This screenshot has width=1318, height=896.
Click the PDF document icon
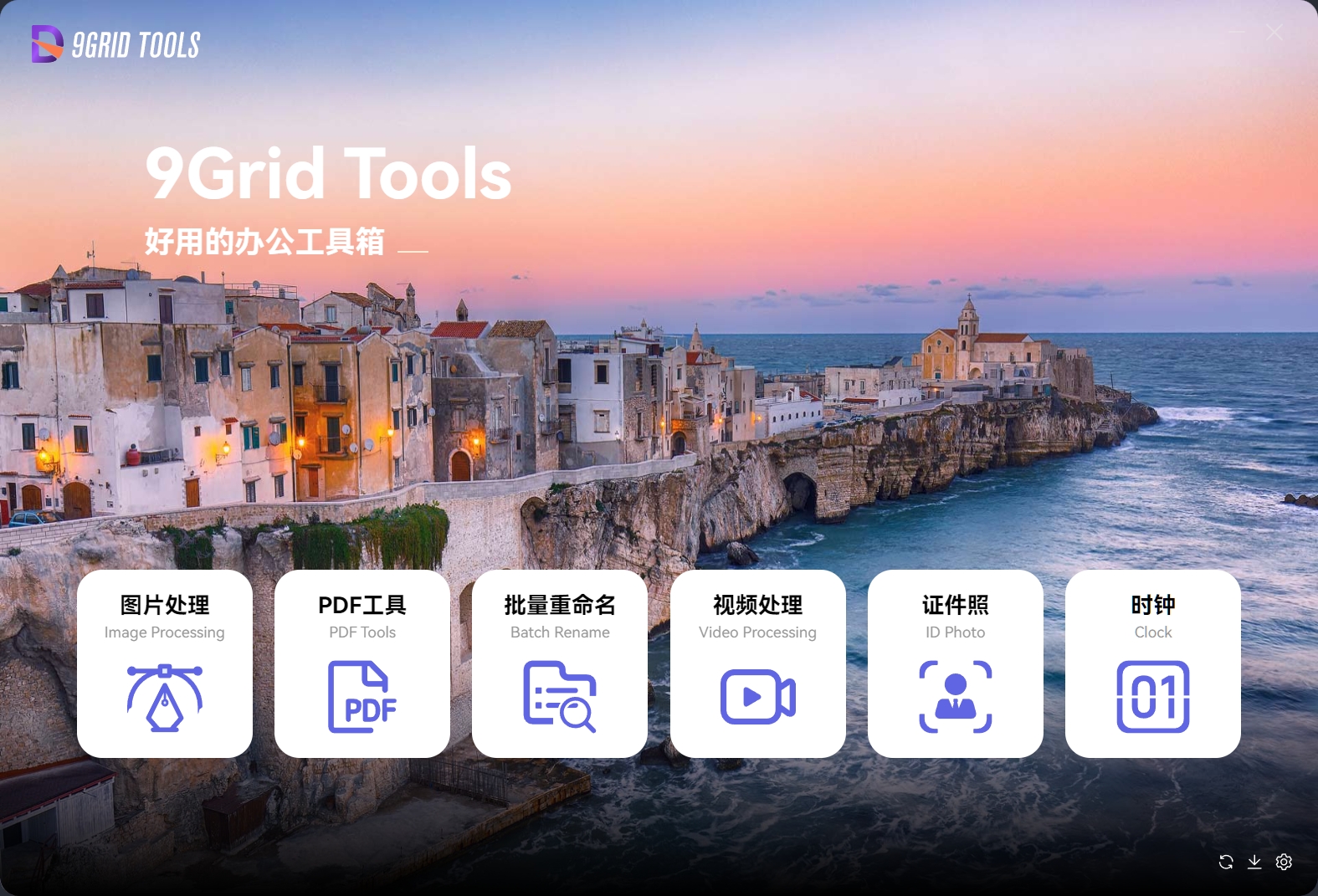point(362,697)
